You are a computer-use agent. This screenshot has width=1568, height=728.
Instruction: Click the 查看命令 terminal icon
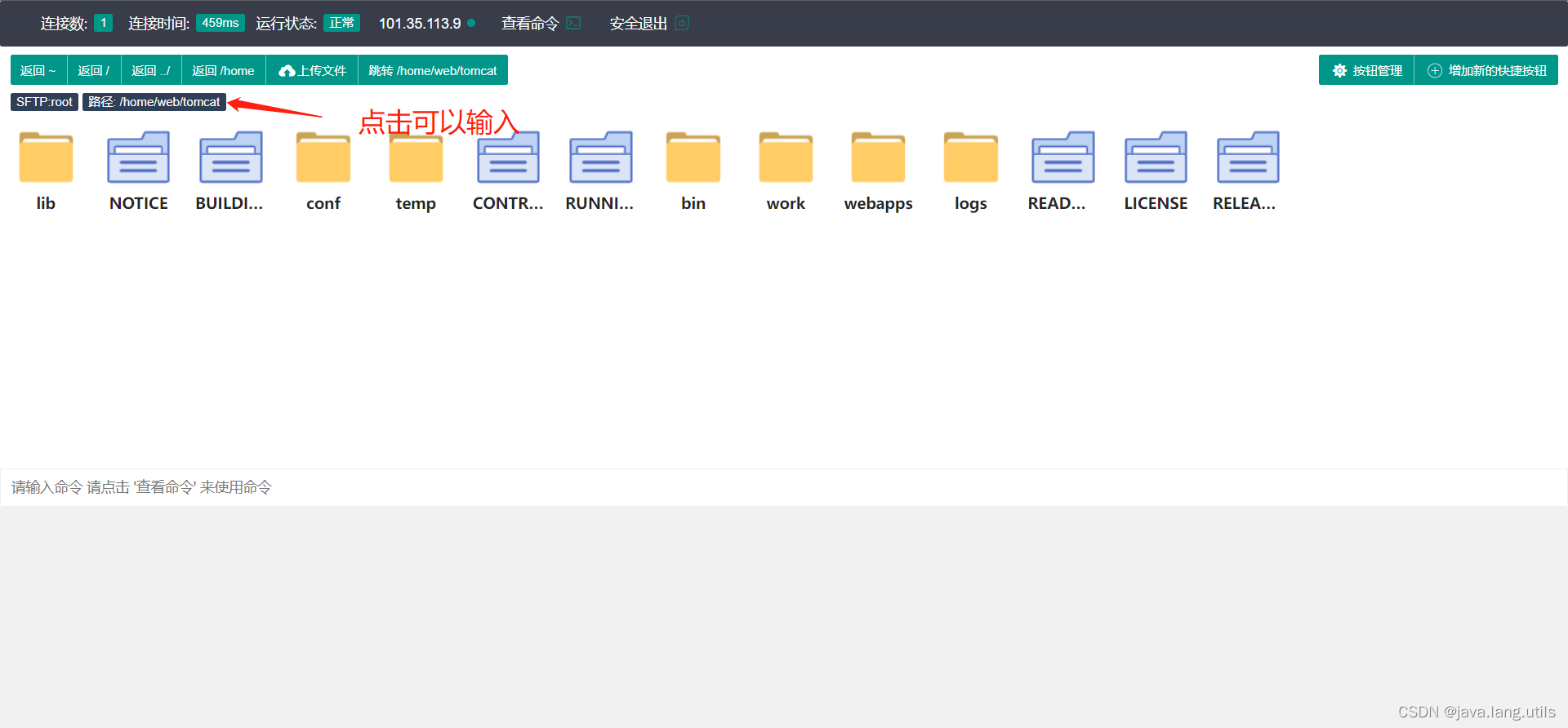pos(573,23)
